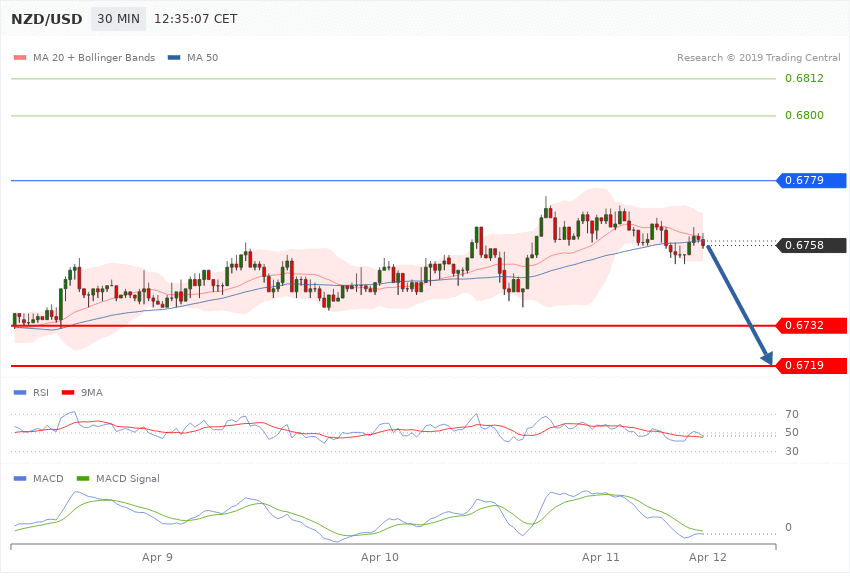The width and height of the screenshot is (850, 576).
Task: Click the 12:35:07 CET timestamp
Action: click(196, 19)
